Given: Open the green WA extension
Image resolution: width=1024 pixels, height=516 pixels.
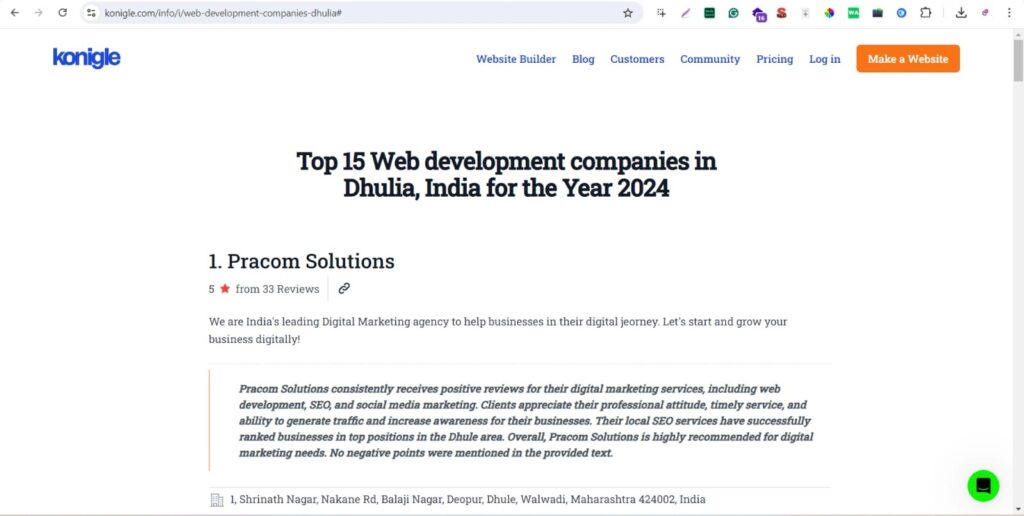Looking at the screenshot, I should 854,12.
